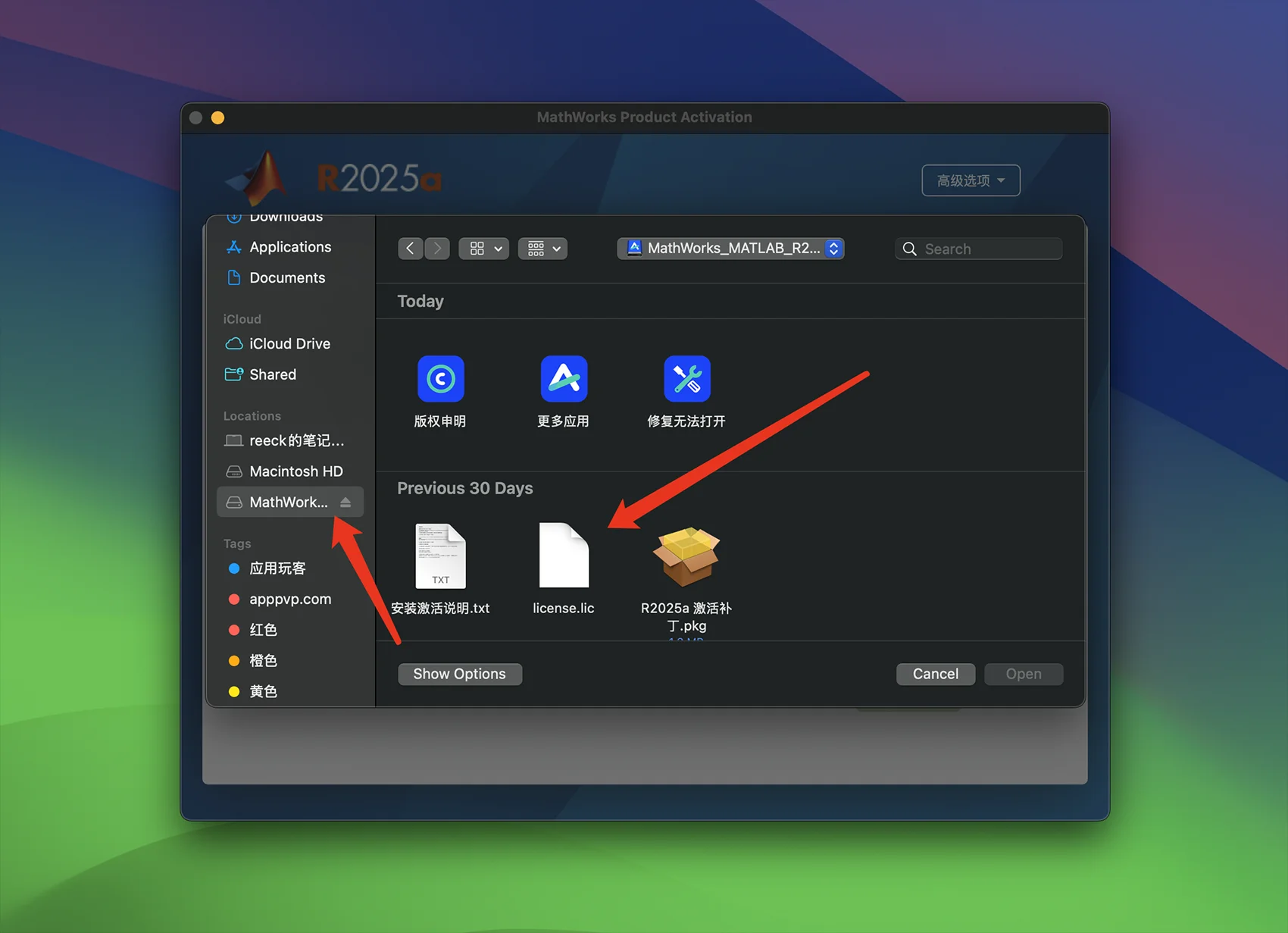1288x933 pixels.
Task: Select the license.lic file
Action: 564,556
